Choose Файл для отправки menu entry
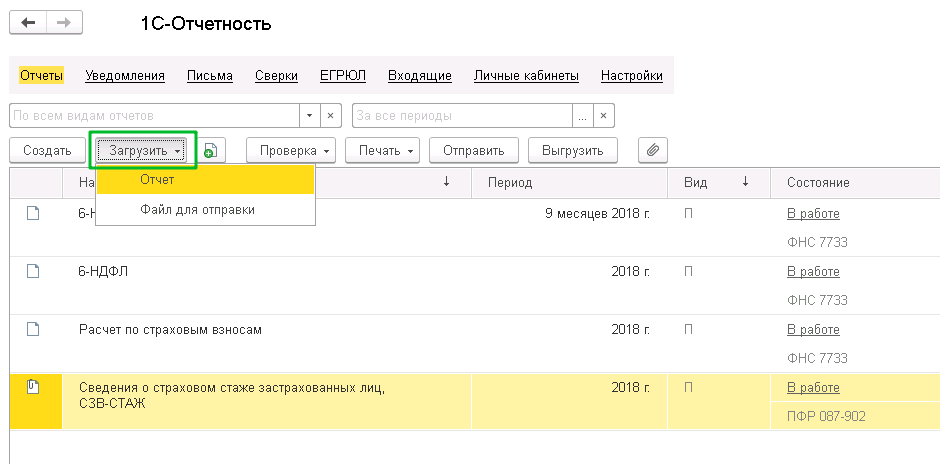 click(205, 210)
